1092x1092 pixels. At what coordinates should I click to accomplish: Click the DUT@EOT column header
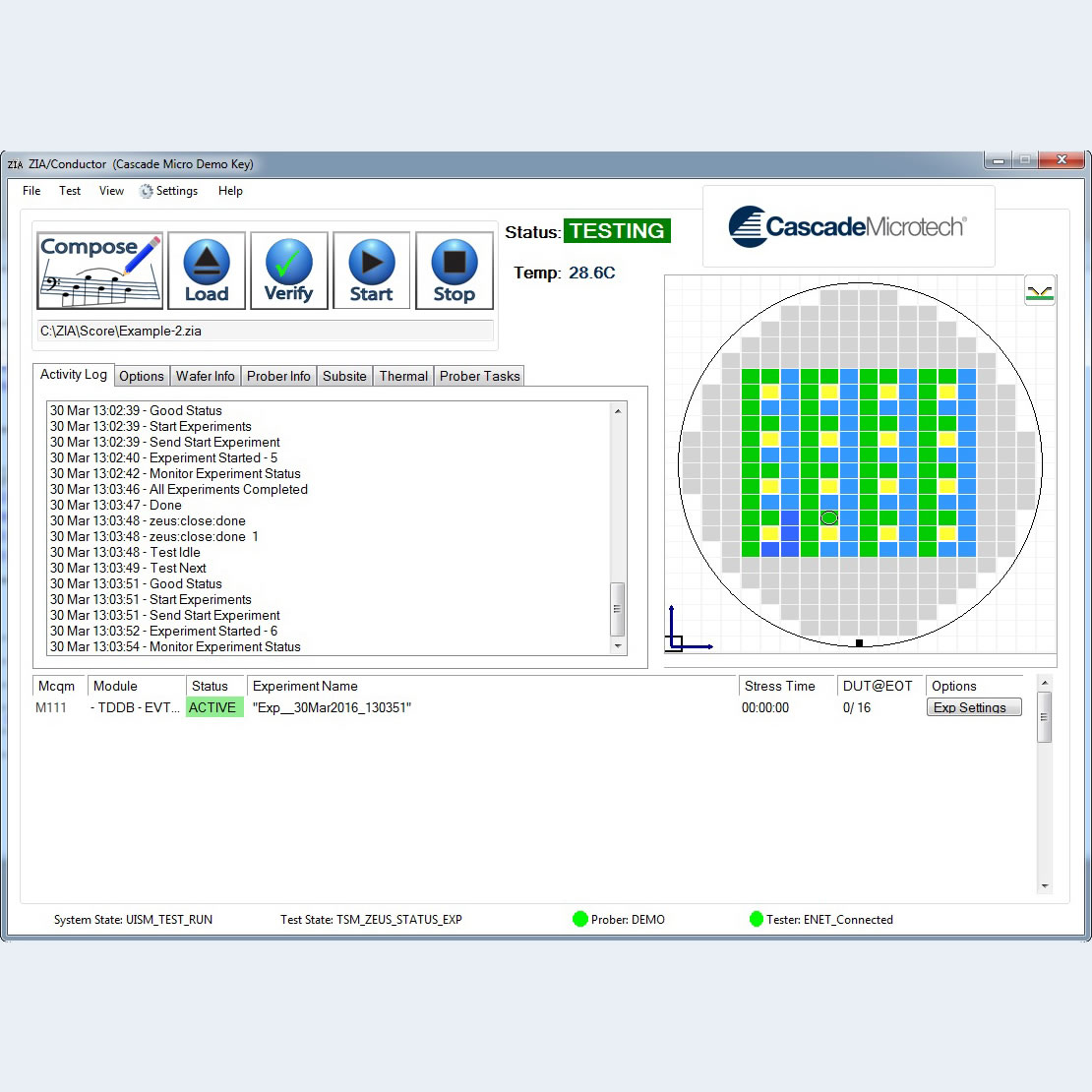click(880, 686)
